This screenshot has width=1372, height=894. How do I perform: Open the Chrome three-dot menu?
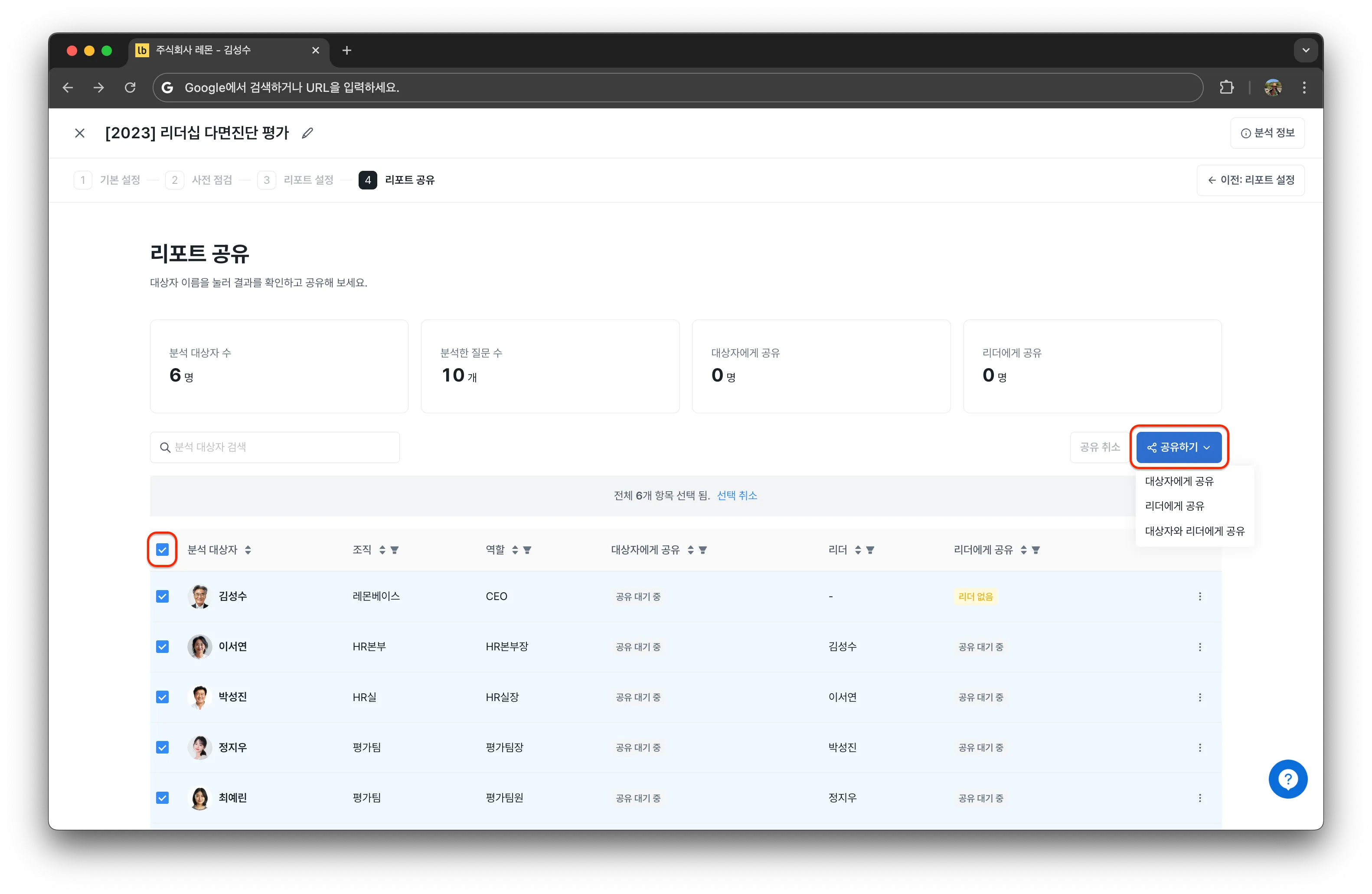coord(1304,87)
